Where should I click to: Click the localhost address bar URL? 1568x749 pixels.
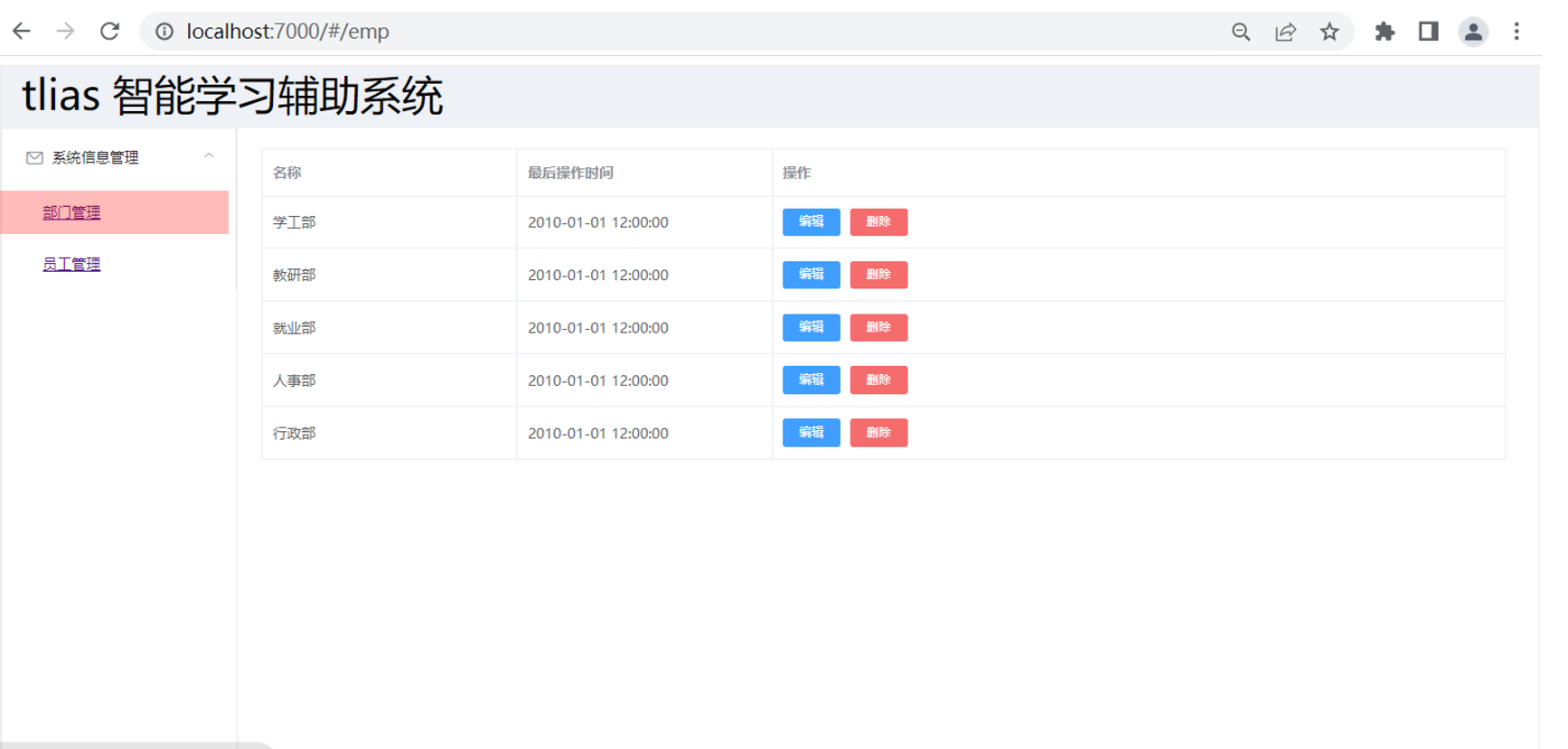coord(287,32)
